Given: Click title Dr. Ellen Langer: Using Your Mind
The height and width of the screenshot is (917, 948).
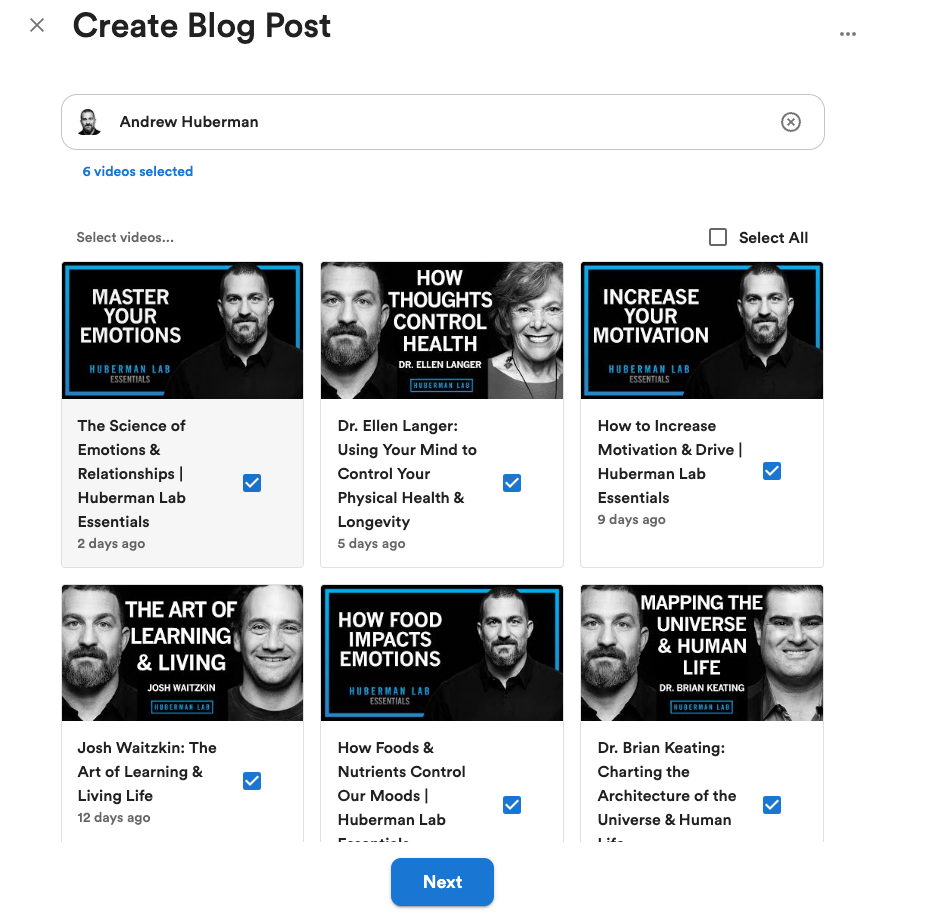Looking at the screenshot, I should 407,474.
